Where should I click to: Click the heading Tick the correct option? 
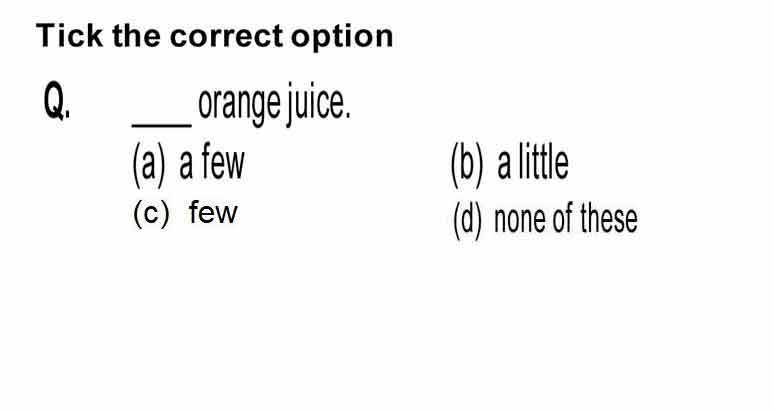coord(215,36)
